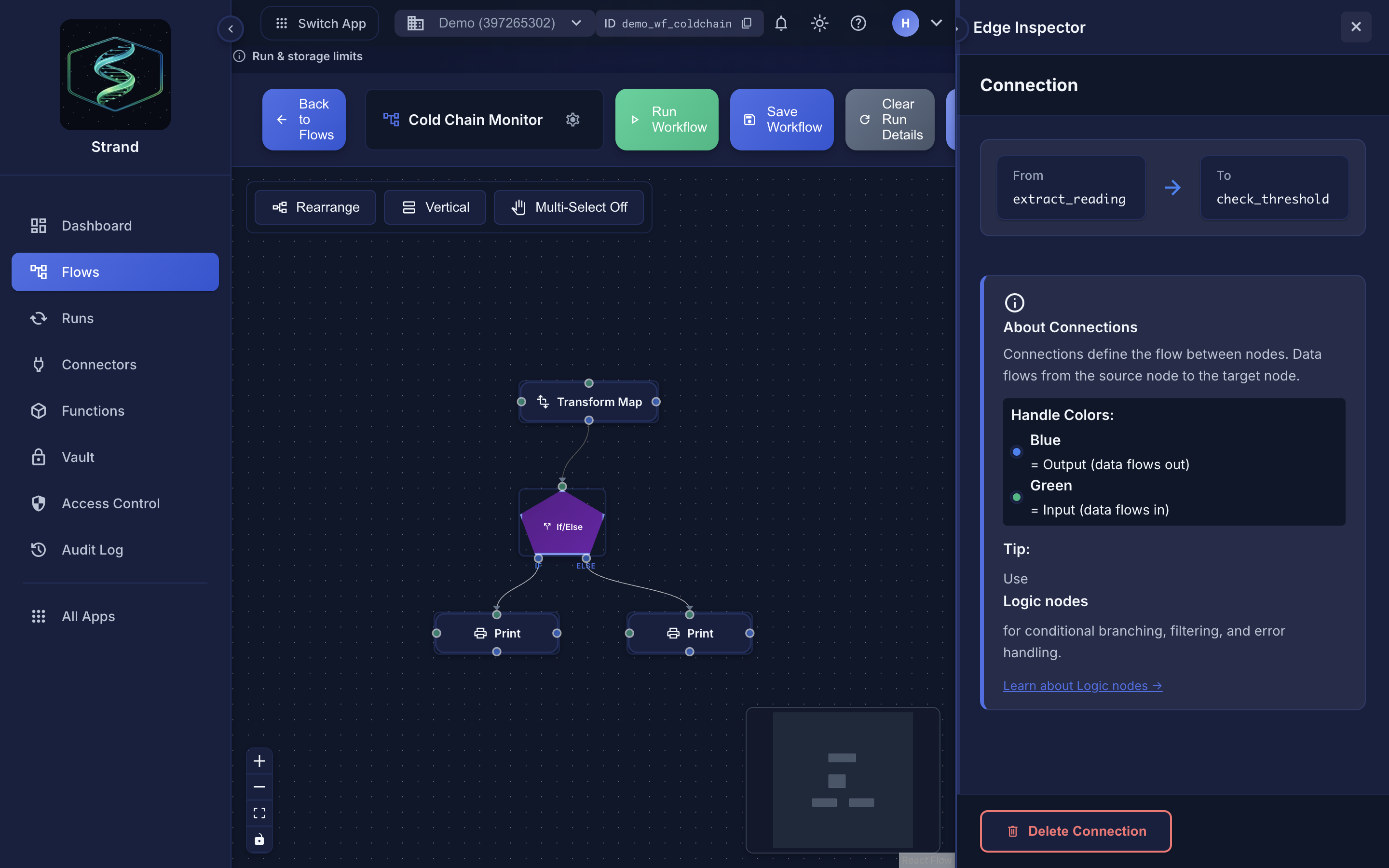Zoom out of the canvas
1389x868 pixels.
click(259, 787)
